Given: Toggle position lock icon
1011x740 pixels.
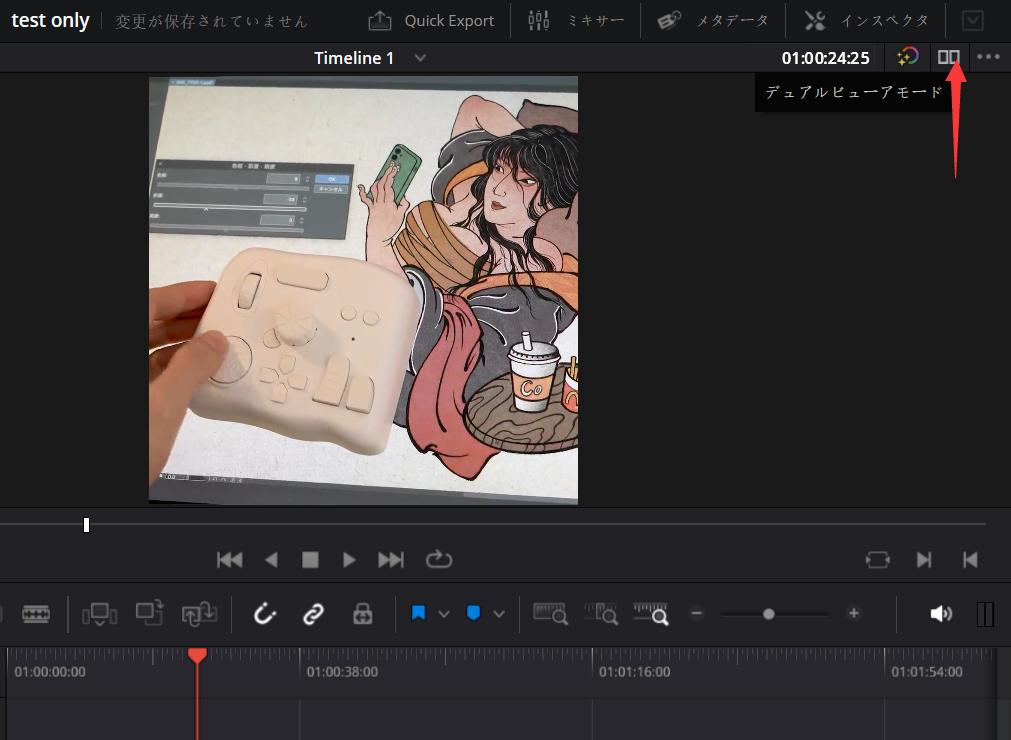Looking at the screenshot, I should (x=362, y=614).
